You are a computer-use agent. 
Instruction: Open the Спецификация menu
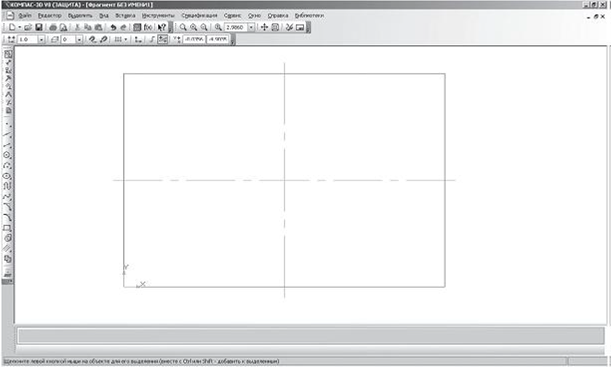coord(199,16)
